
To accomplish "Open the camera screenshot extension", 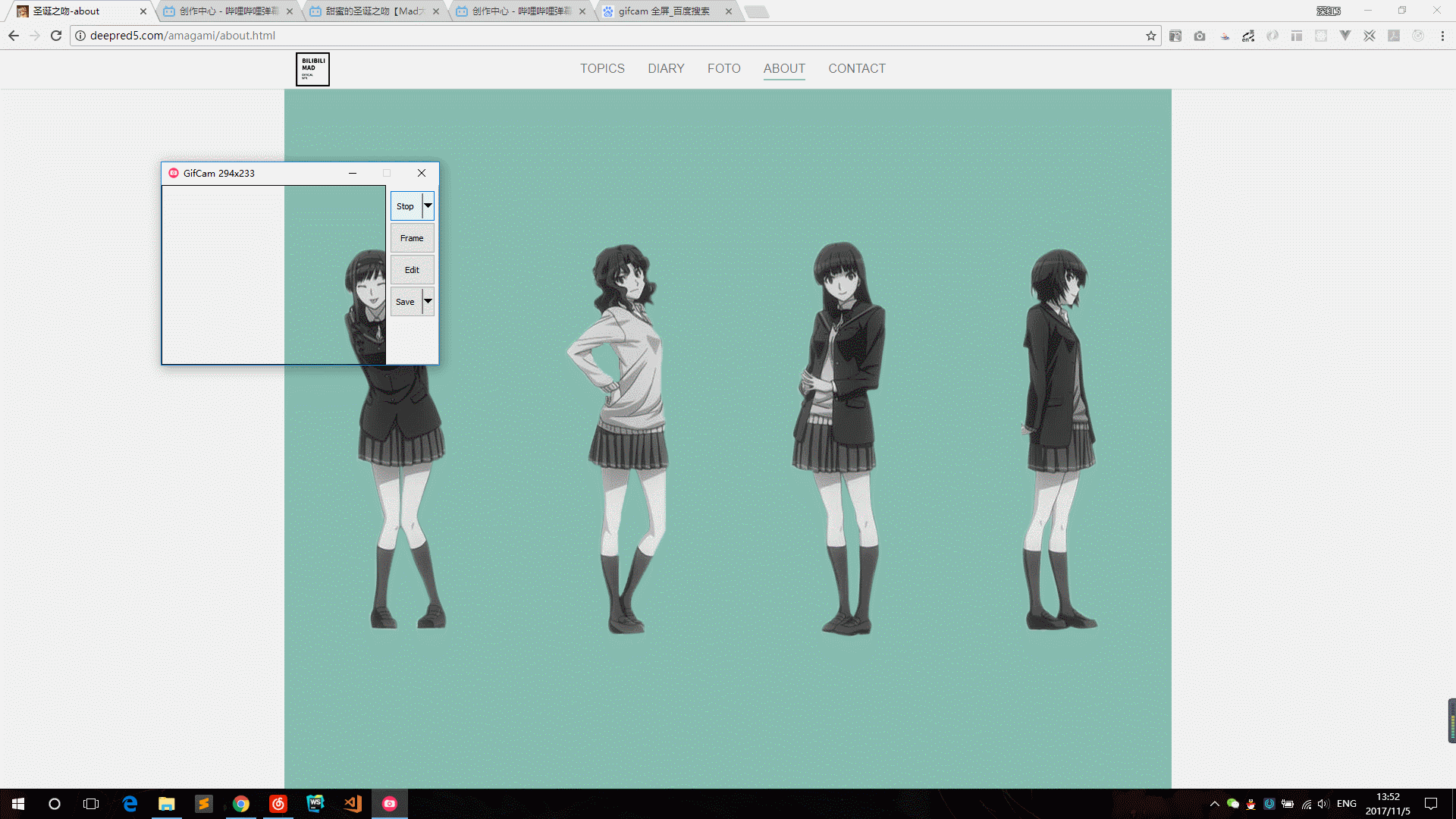I will click(1200, 36).
